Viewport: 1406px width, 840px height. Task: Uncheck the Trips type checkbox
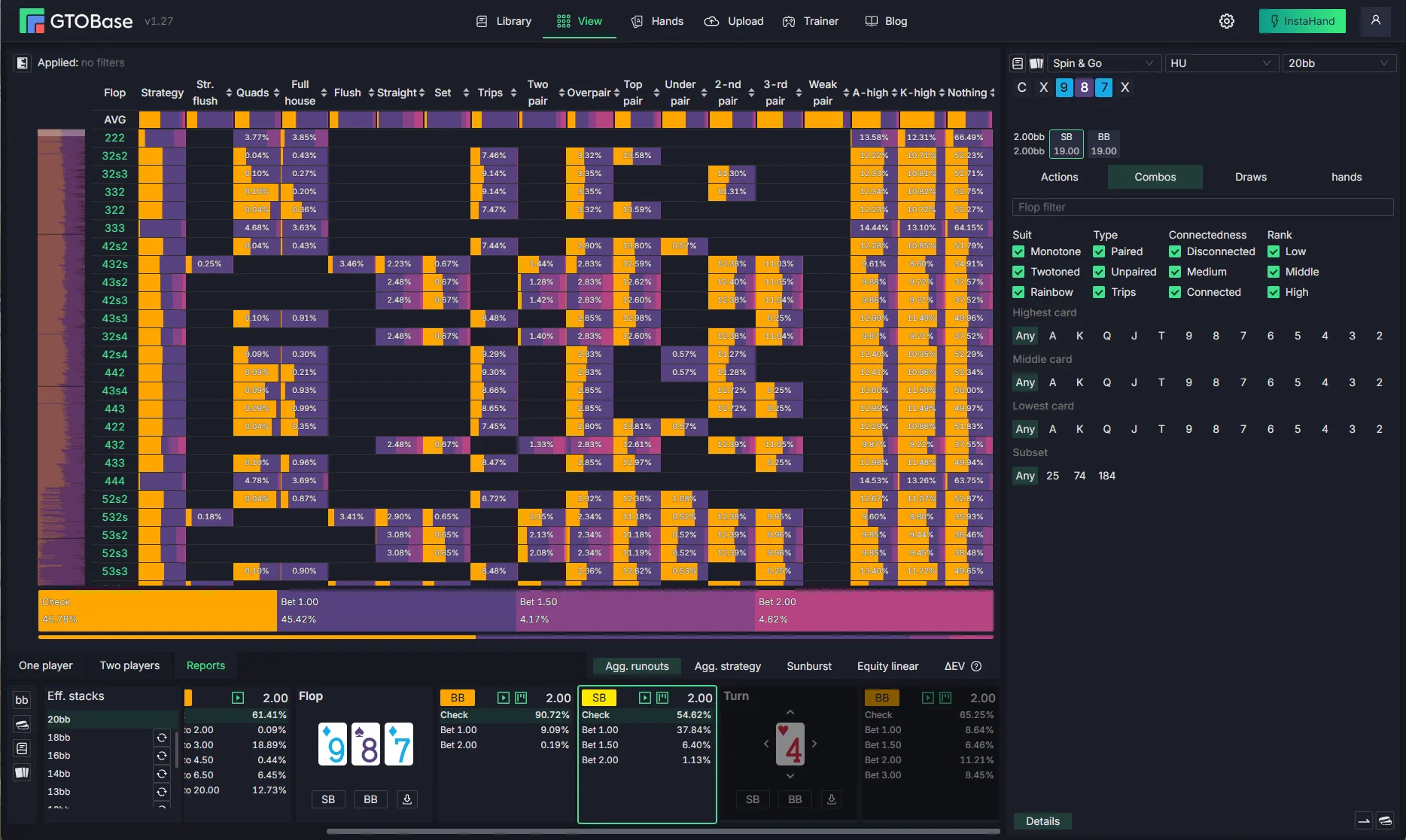[x=1099, y=292]
